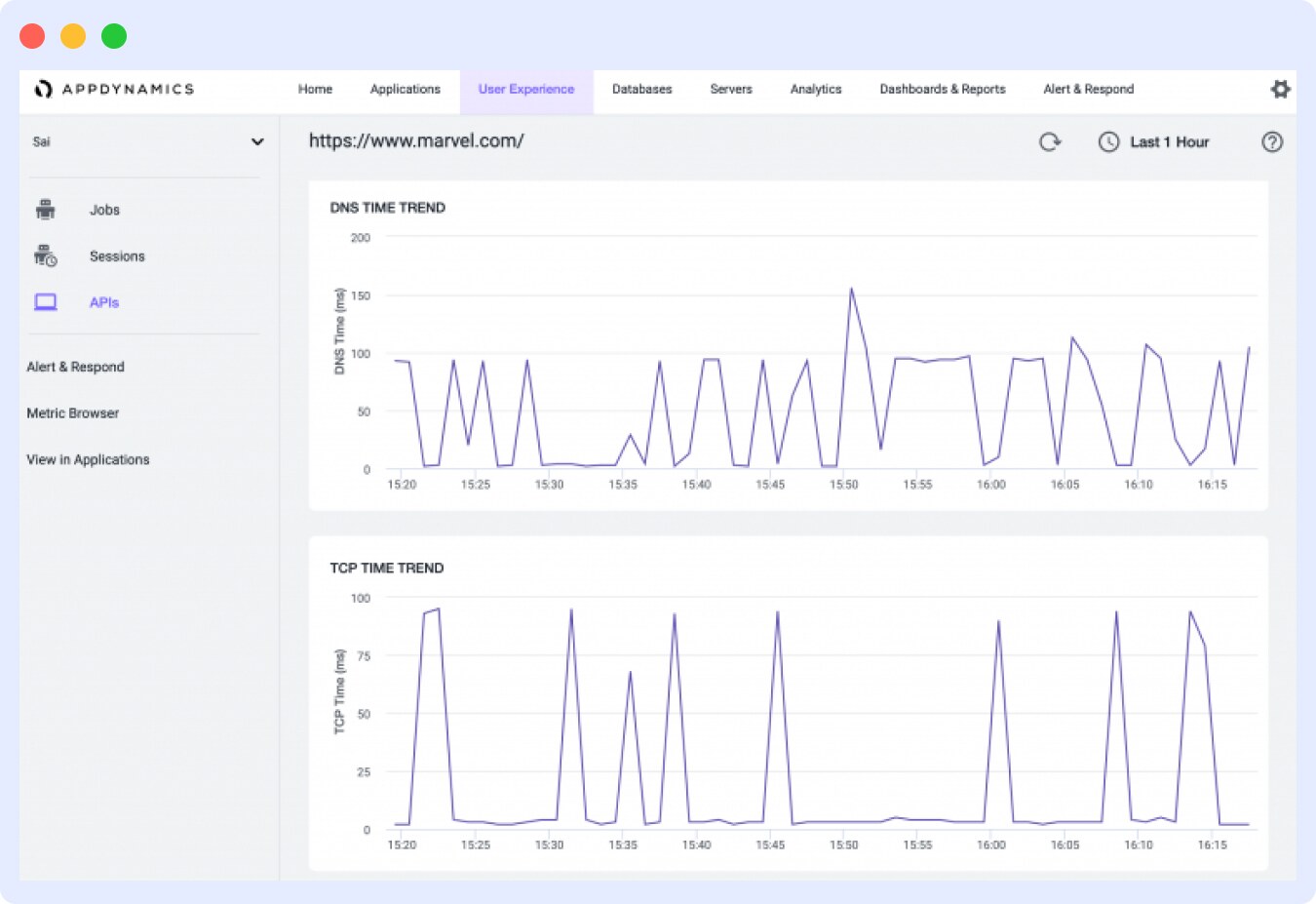Refresh the metrics data
This screenshot has width=1316, height=904.
pyautogui.click(x=1050, y=142)
